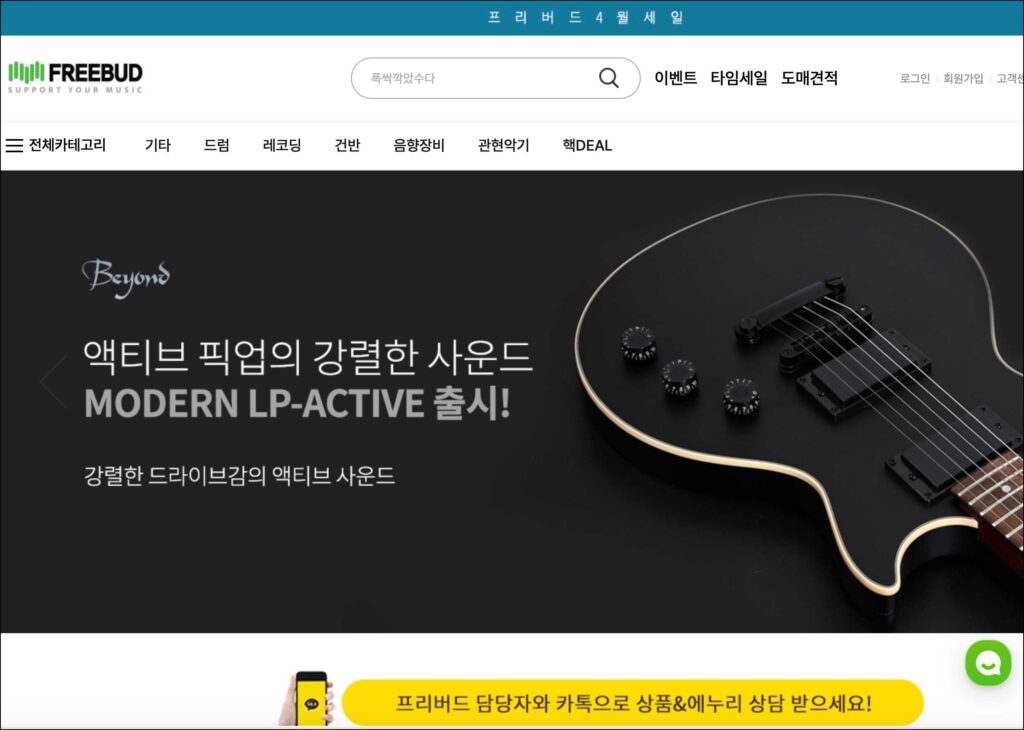Select the 건반 category menu
1024x730 pixels.
click(x=347, y=145)
